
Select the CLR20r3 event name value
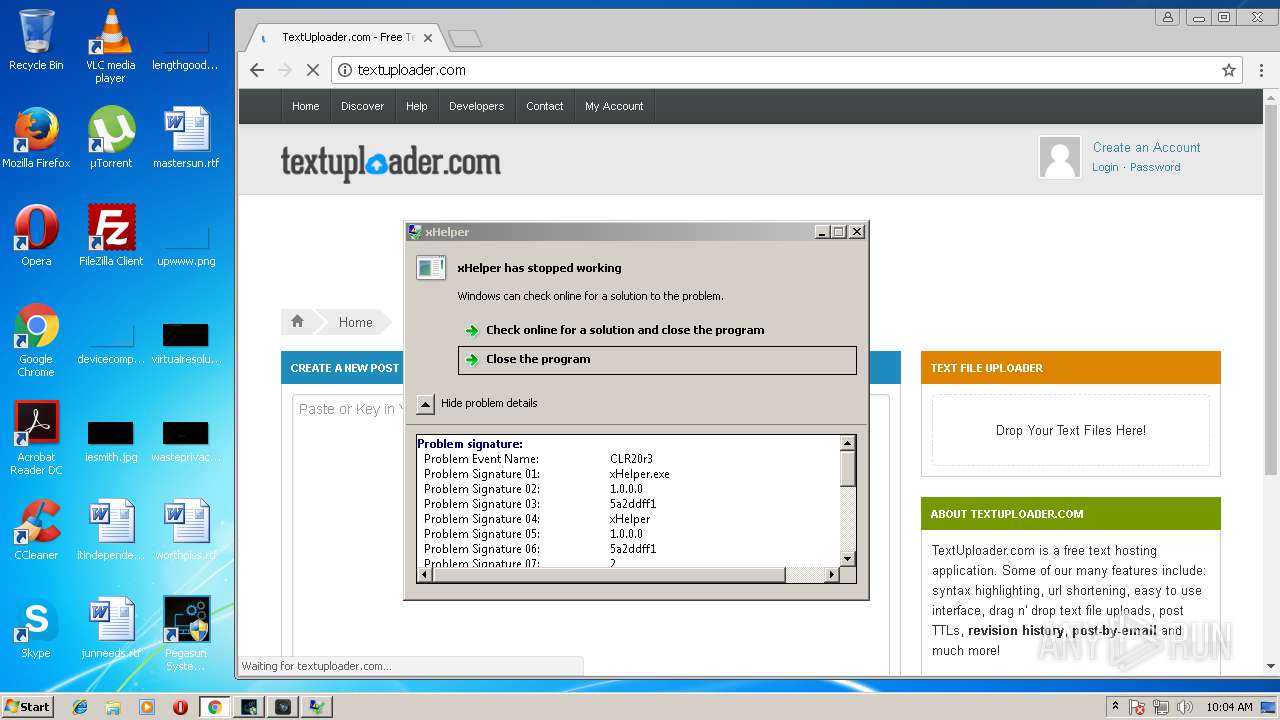click(631, 459)
